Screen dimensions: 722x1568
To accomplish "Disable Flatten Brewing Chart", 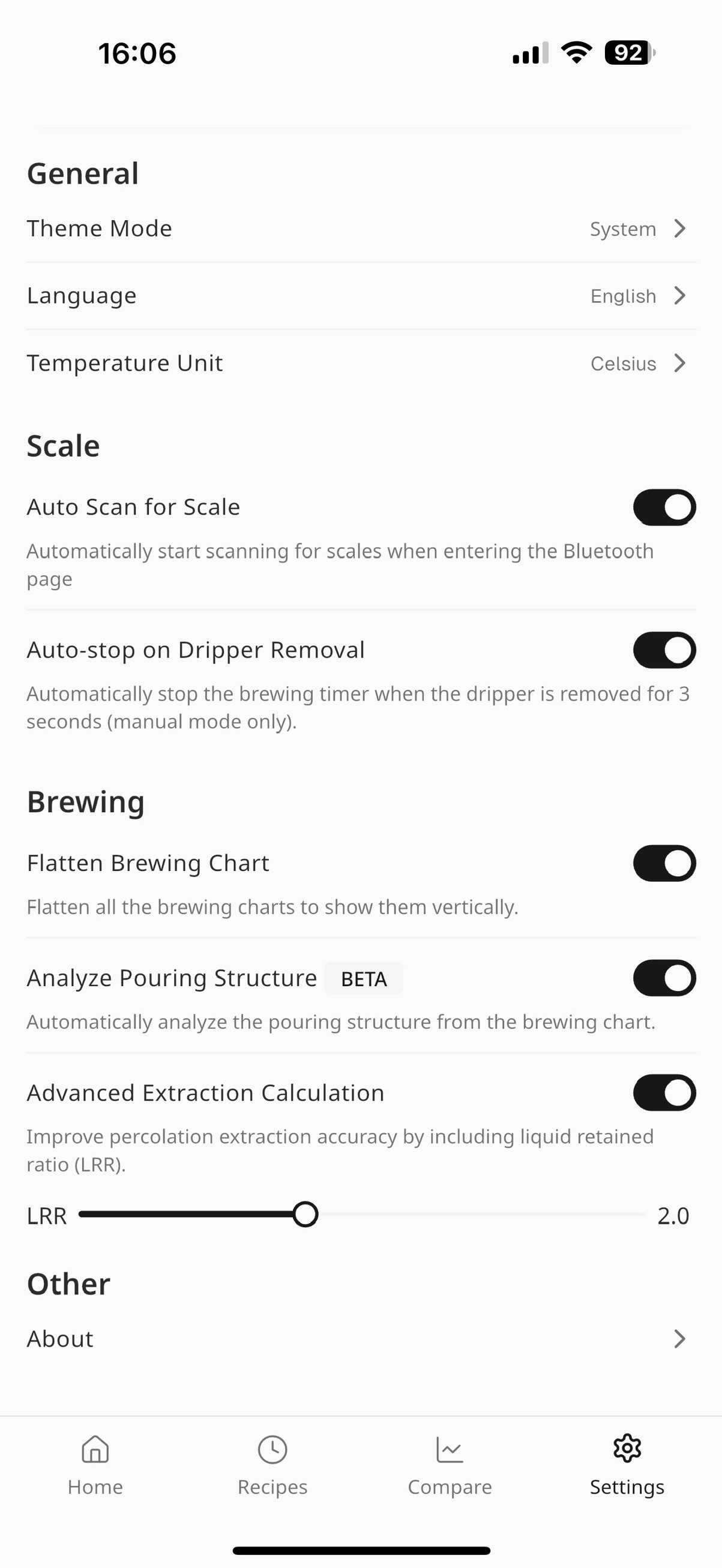I will click(663, 863).
